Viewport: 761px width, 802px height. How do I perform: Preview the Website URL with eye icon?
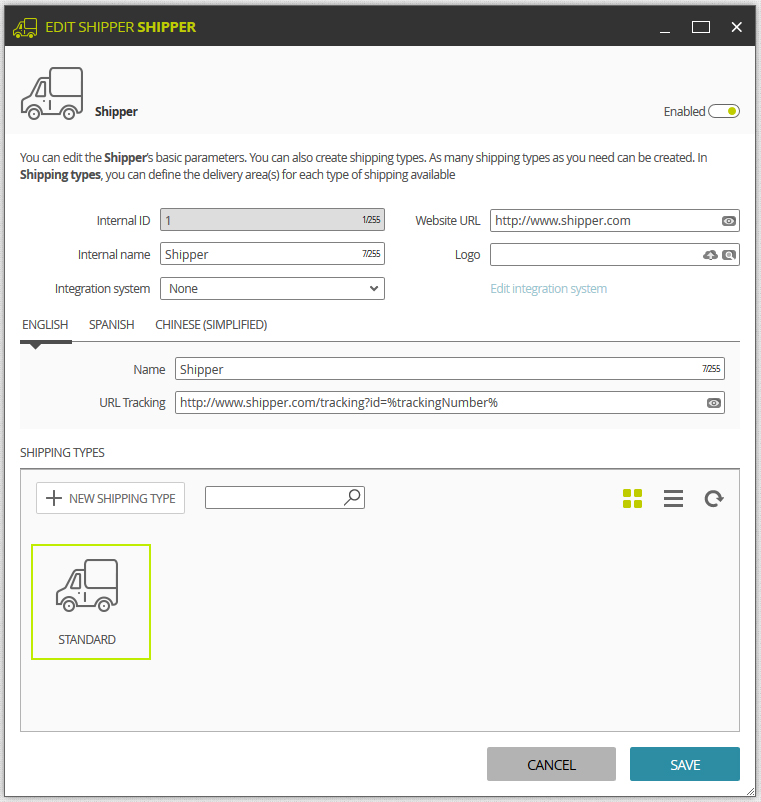[x=729, y=221]
